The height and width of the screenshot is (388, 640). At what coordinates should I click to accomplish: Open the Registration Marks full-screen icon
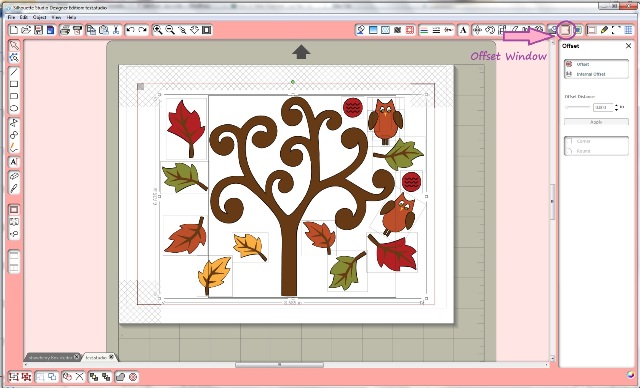click(x=616, y=30)
